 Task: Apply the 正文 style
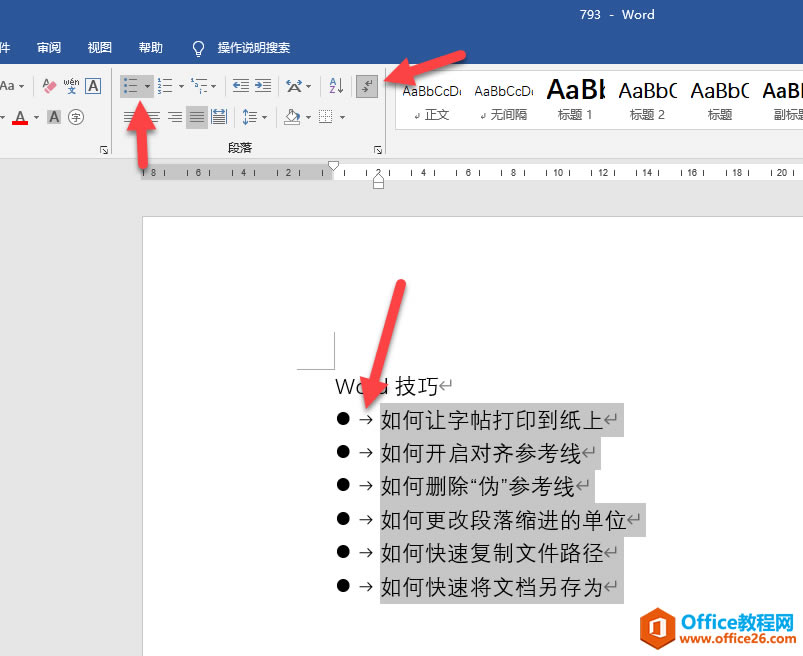(x=432, y=101)
